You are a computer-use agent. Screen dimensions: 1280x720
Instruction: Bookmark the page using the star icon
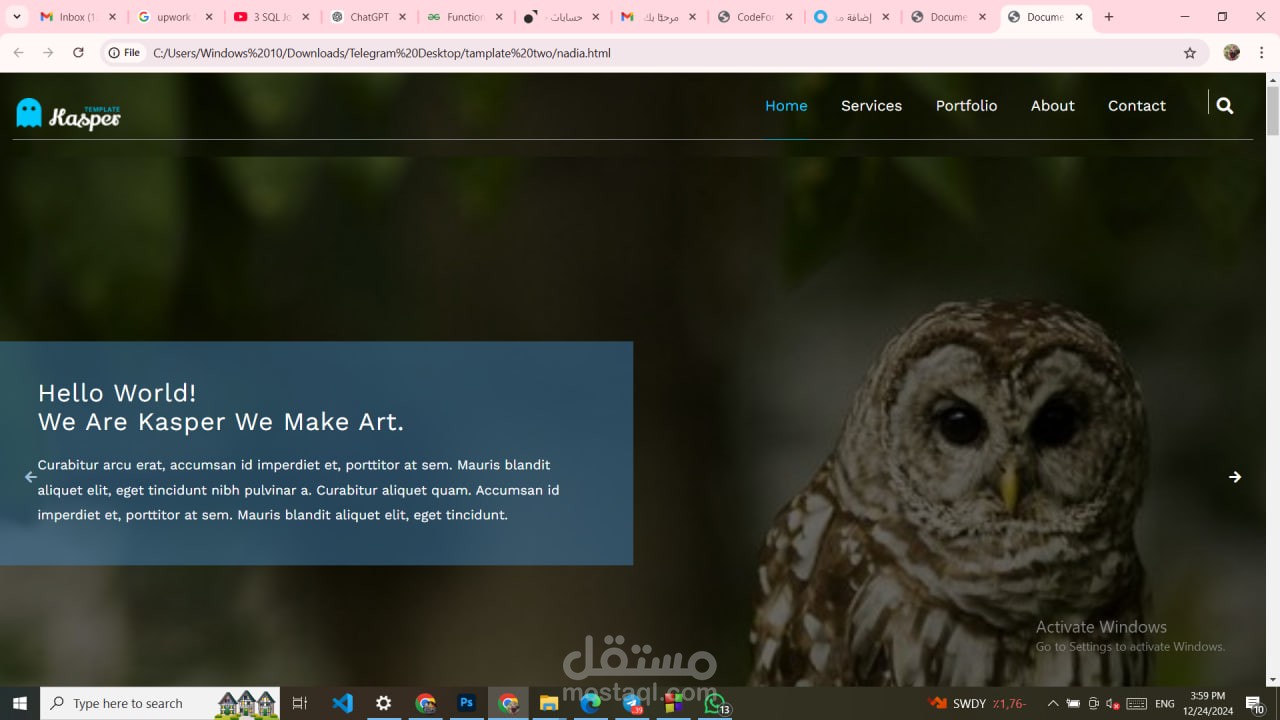[1189, 52]
